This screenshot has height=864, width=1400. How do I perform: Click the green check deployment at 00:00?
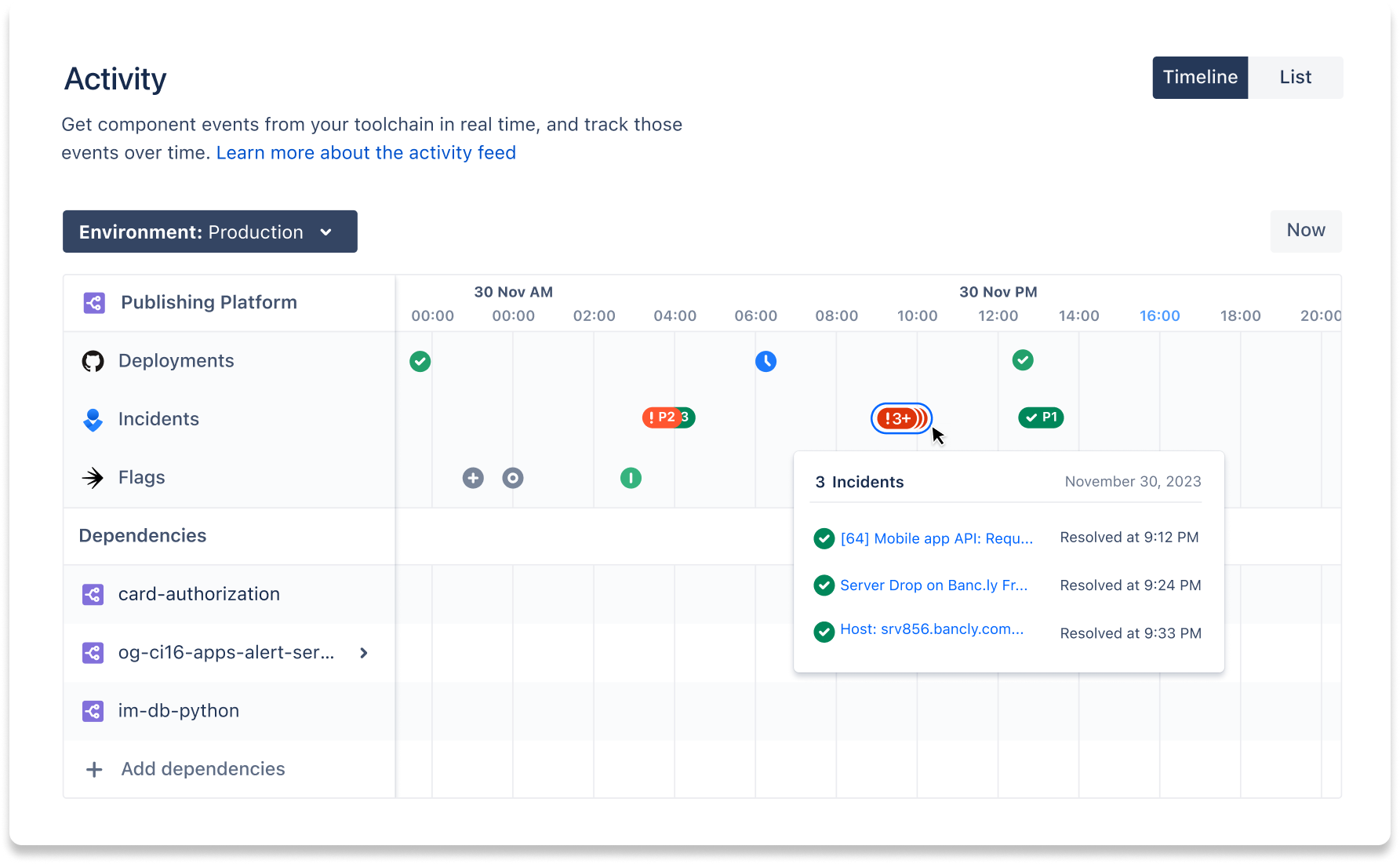pyautogui.click(x=420, y=362)
